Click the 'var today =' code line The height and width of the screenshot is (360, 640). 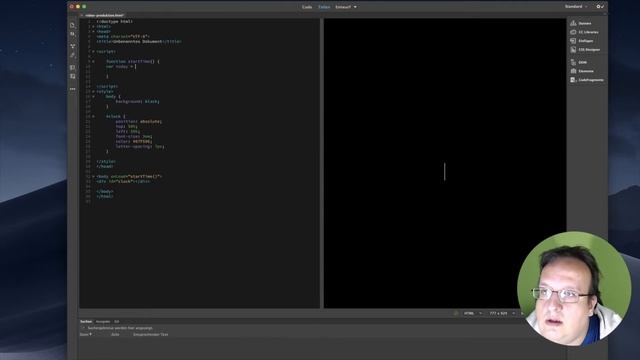[121, 67]
